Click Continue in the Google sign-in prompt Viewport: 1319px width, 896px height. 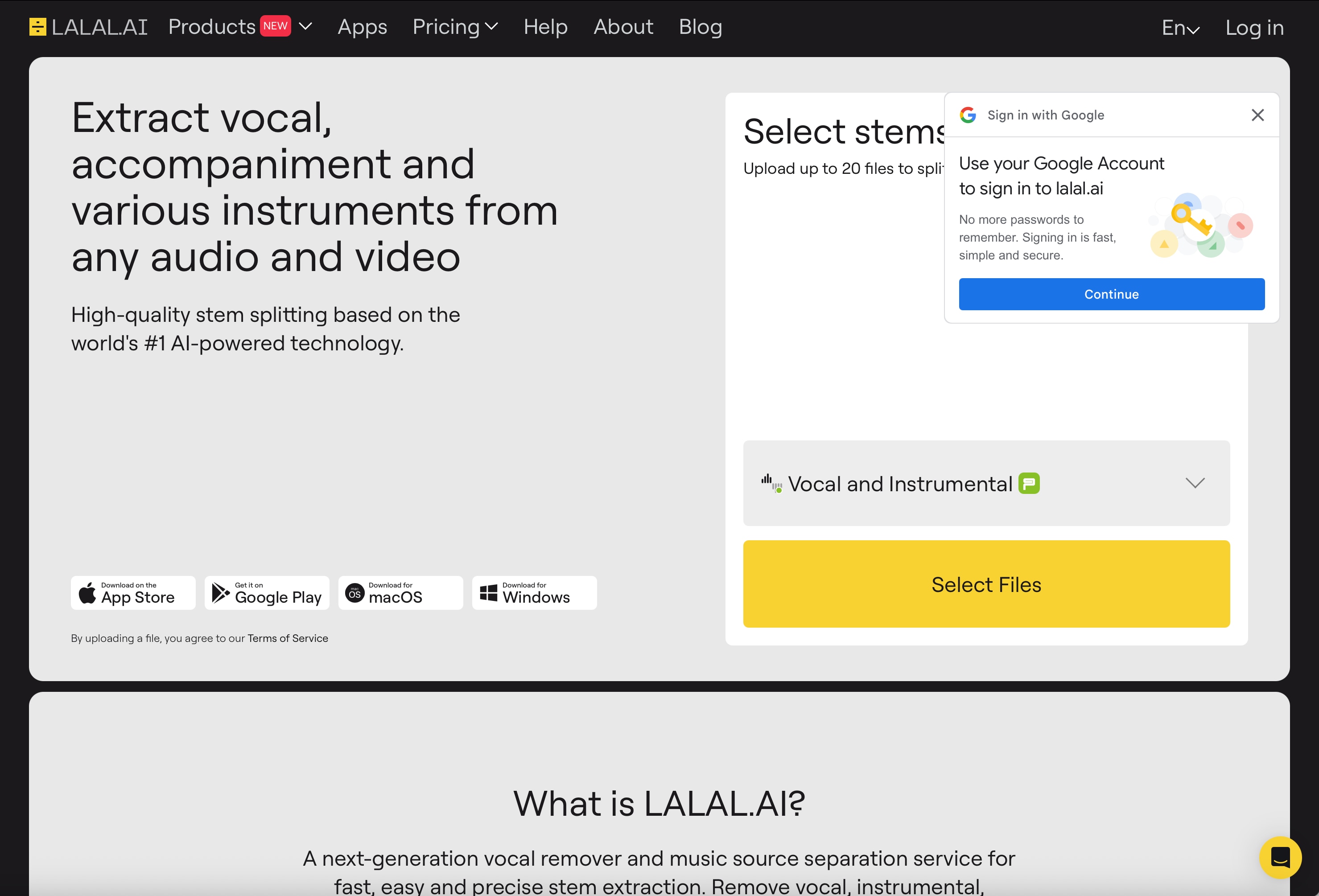[x=1111, y=294]
